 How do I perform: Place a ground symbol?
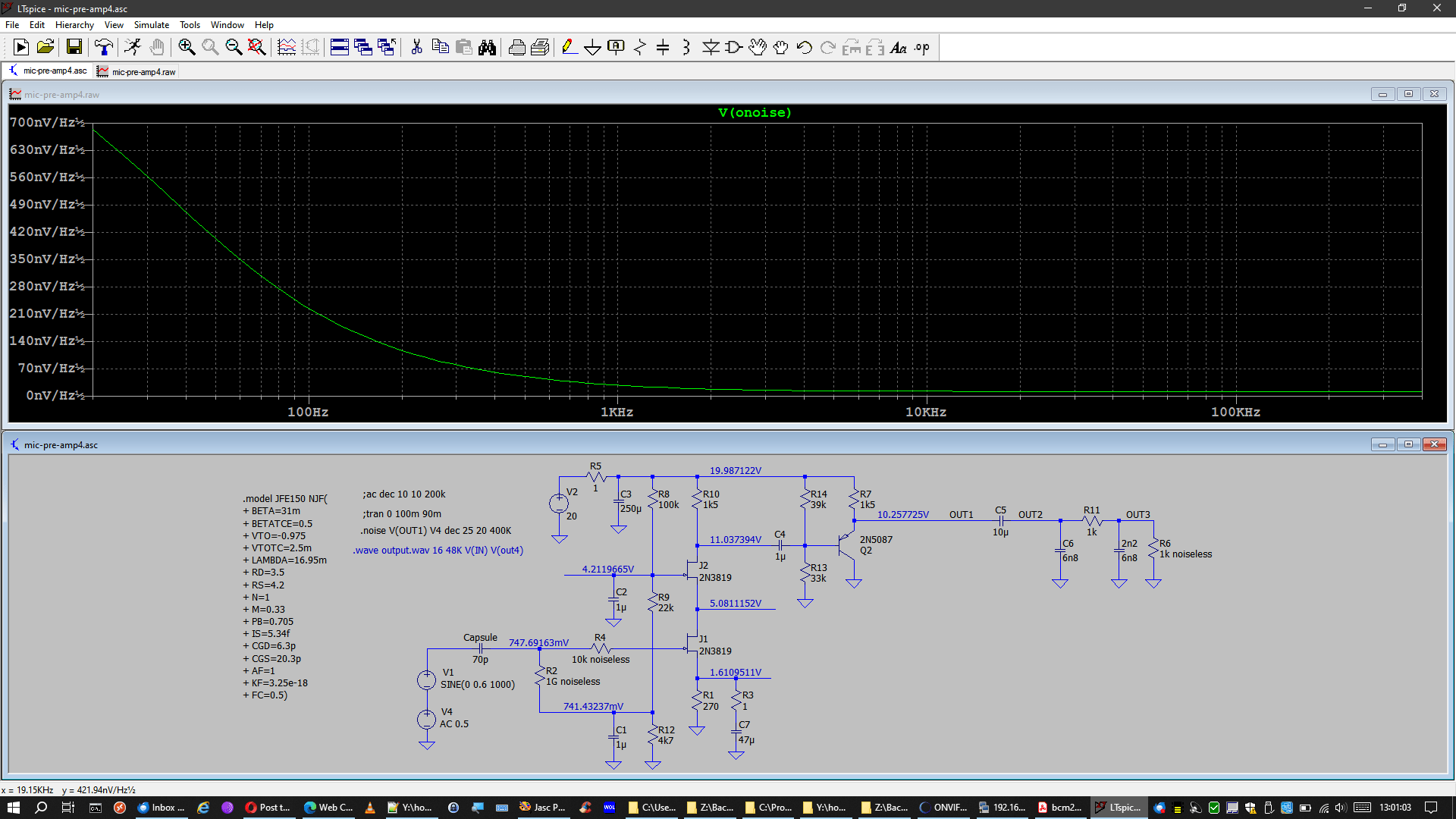[x=592, y=47]
